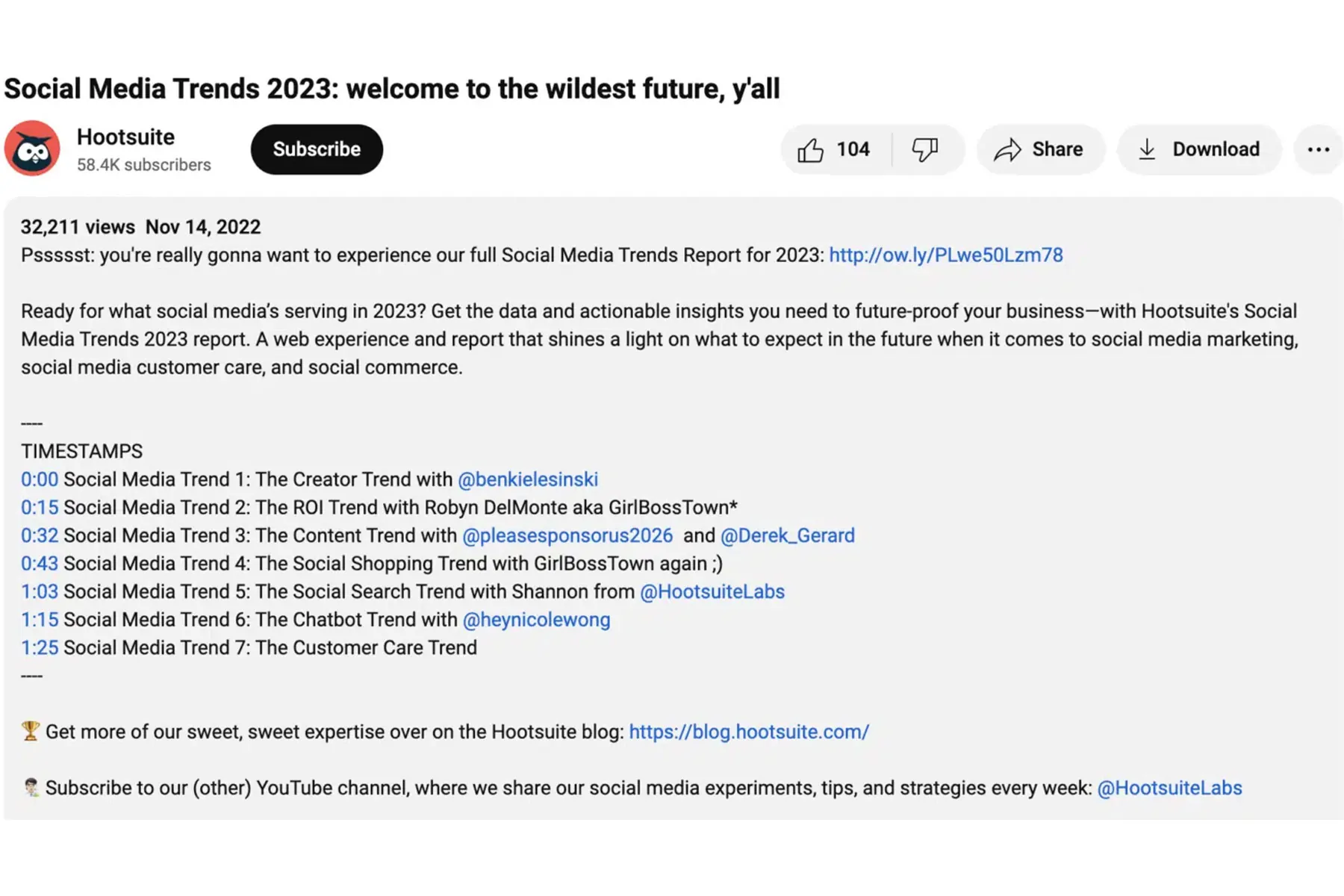
Task: Download the video
Action: point(1198,149)
